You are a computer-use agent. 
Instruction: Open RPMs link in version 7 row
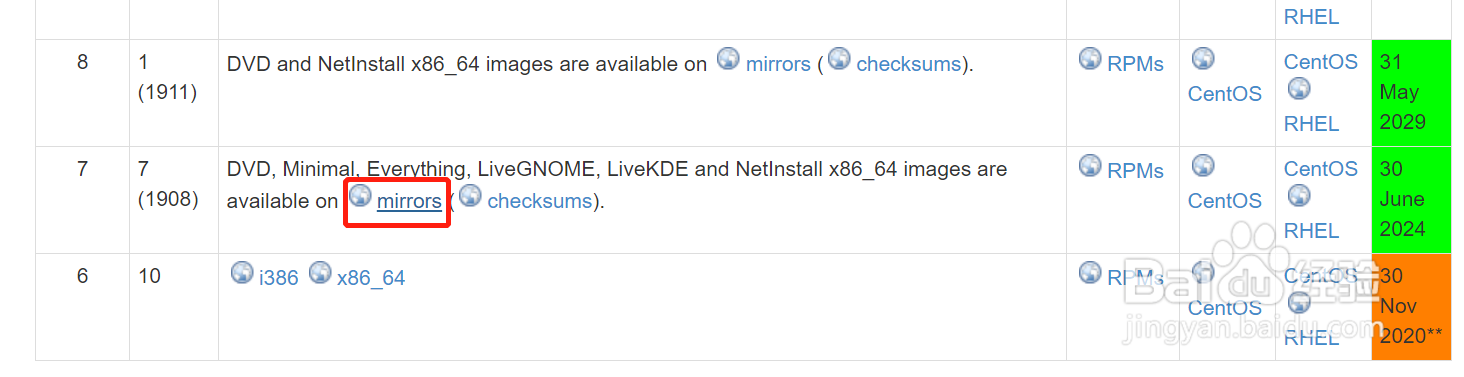(x=1136, y=171)
